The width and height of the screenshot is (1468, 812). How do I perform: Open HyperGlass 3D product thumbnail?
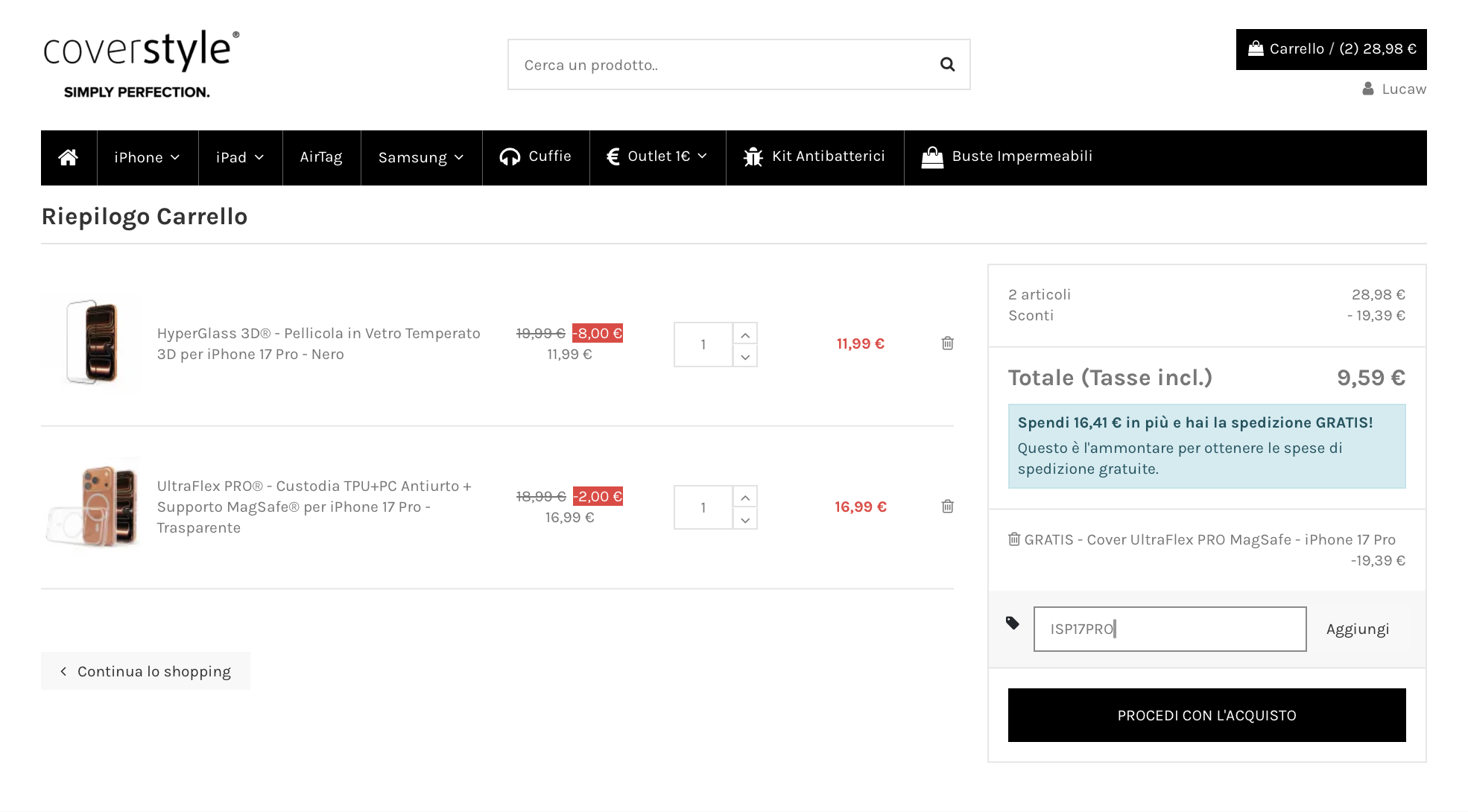coord(92,343)
